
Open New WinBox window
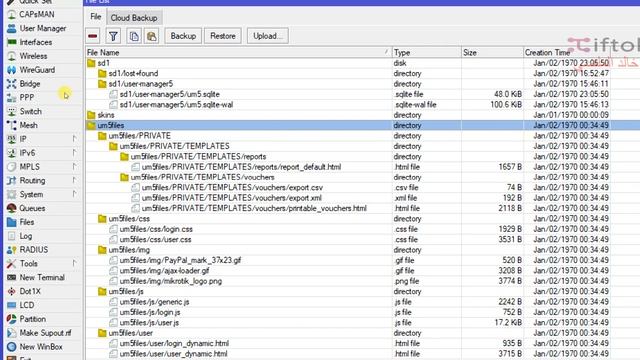pos(41,347)
